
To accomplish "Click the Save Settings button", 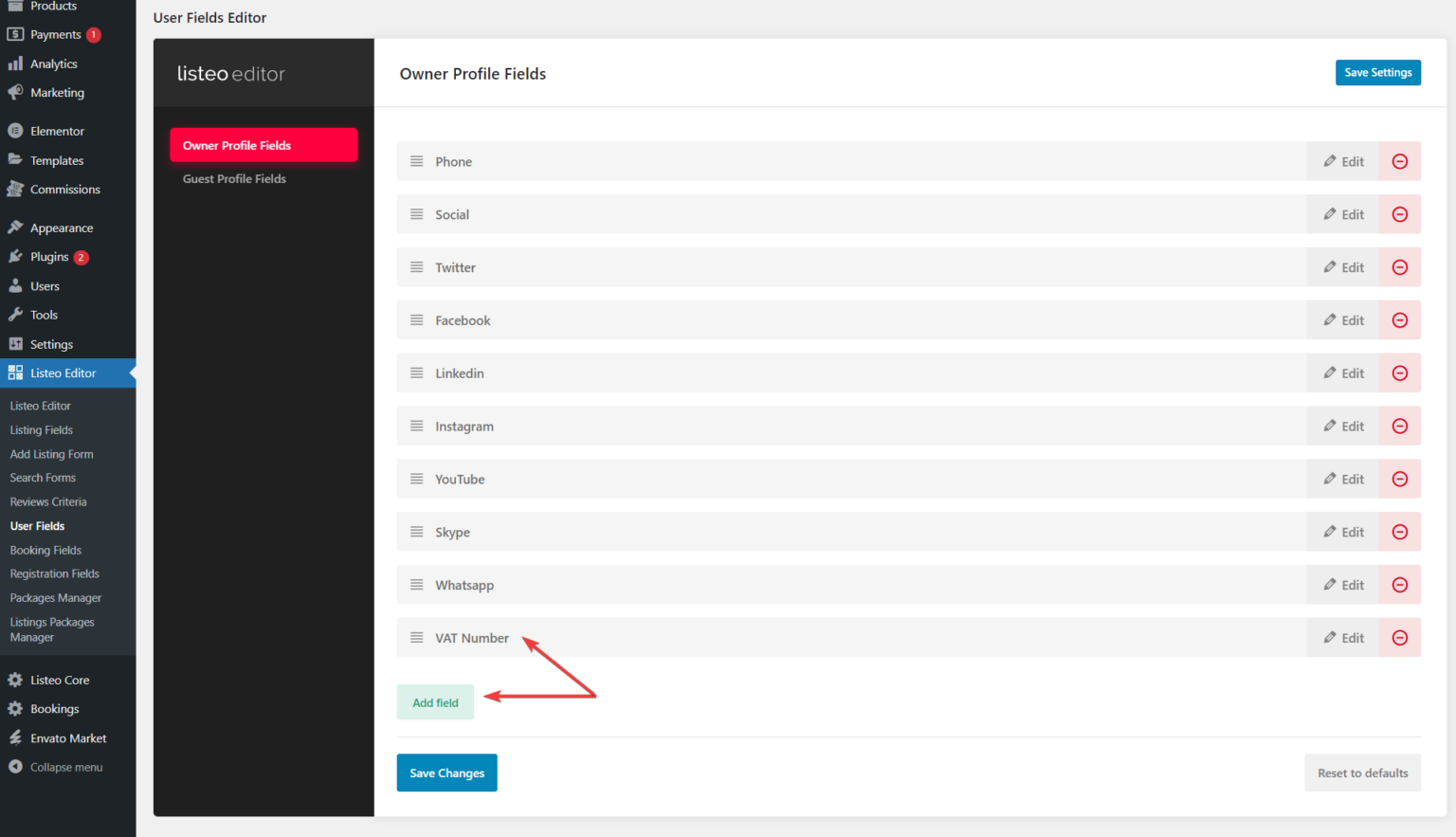I will [1377, 73].
